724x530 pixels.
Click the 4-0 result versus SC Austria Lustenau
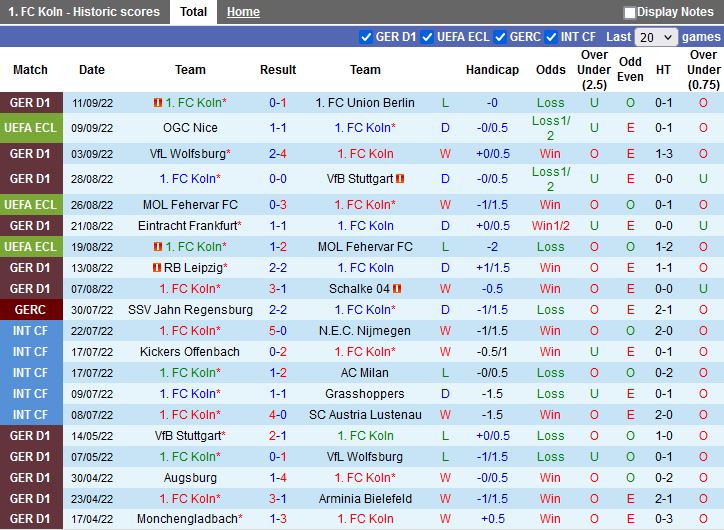pos(278,415)
